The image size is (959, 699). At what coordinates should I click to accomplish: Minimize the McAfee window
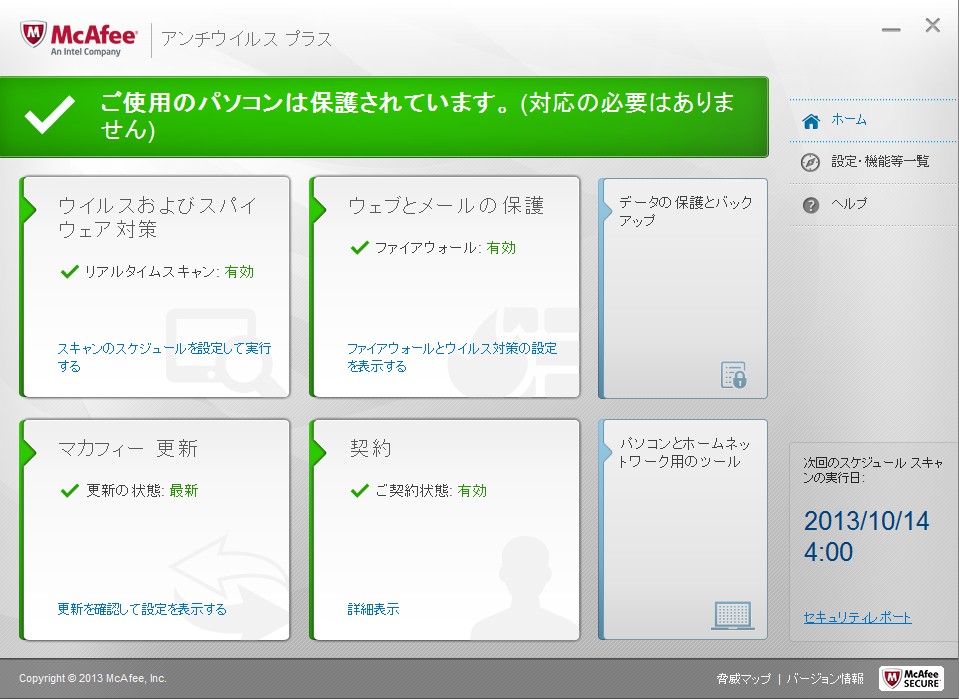click(x=891, y=29)
